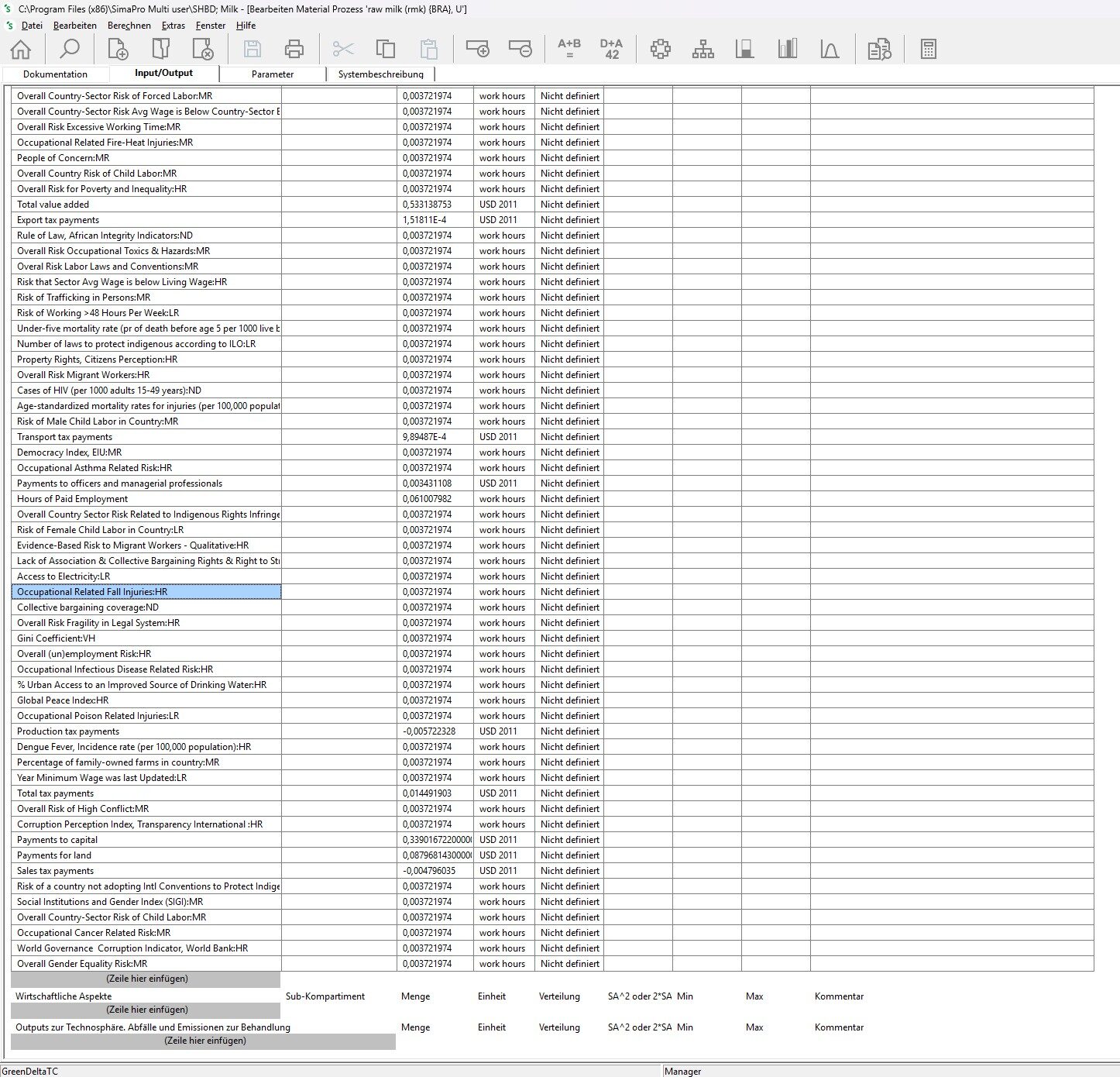Screen dimensions: 1120x1077
Task: Paste with the clipboard icon
Action: click(x=428, y=49)
